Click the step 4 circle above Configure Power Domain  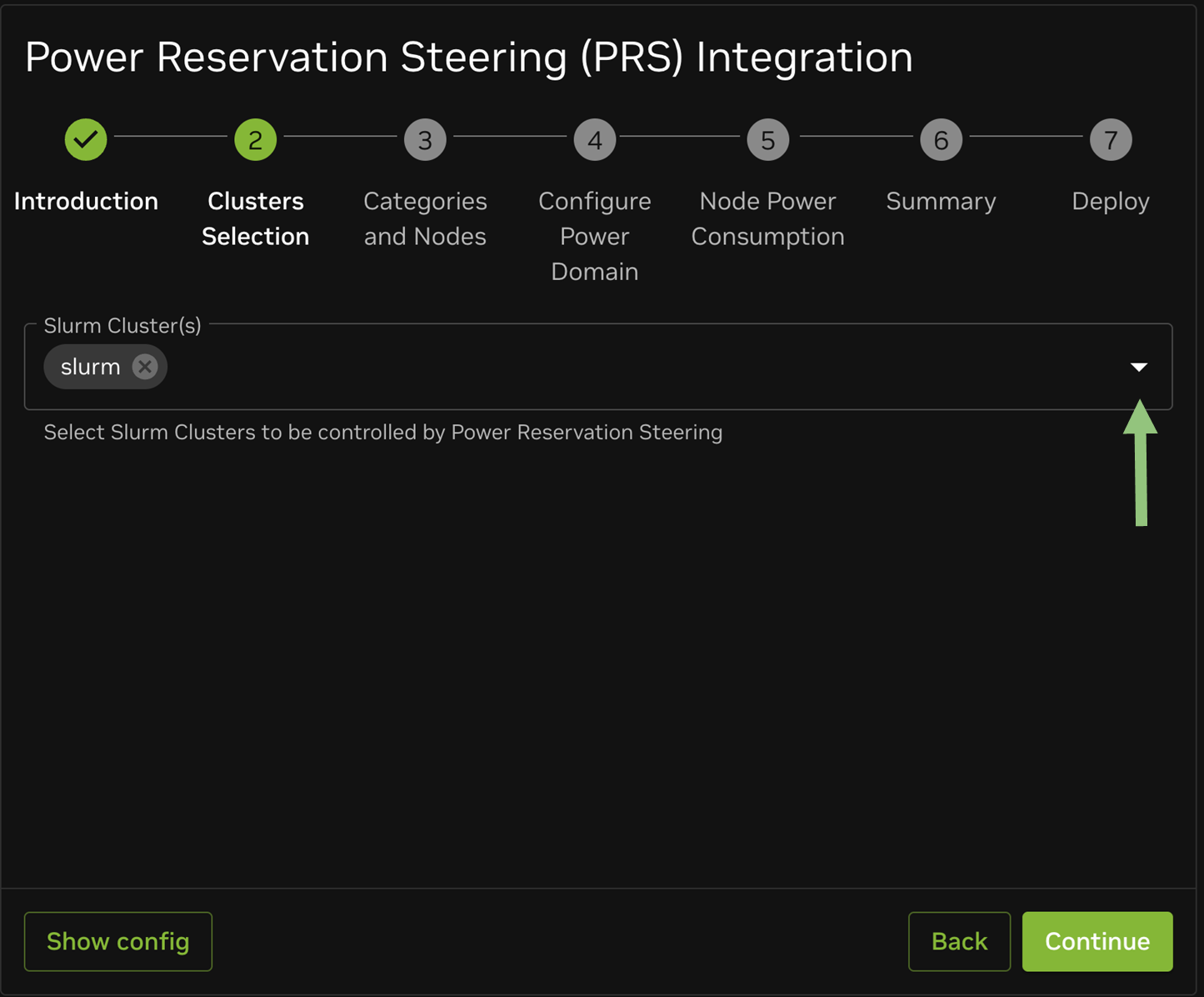click(594, 139)
